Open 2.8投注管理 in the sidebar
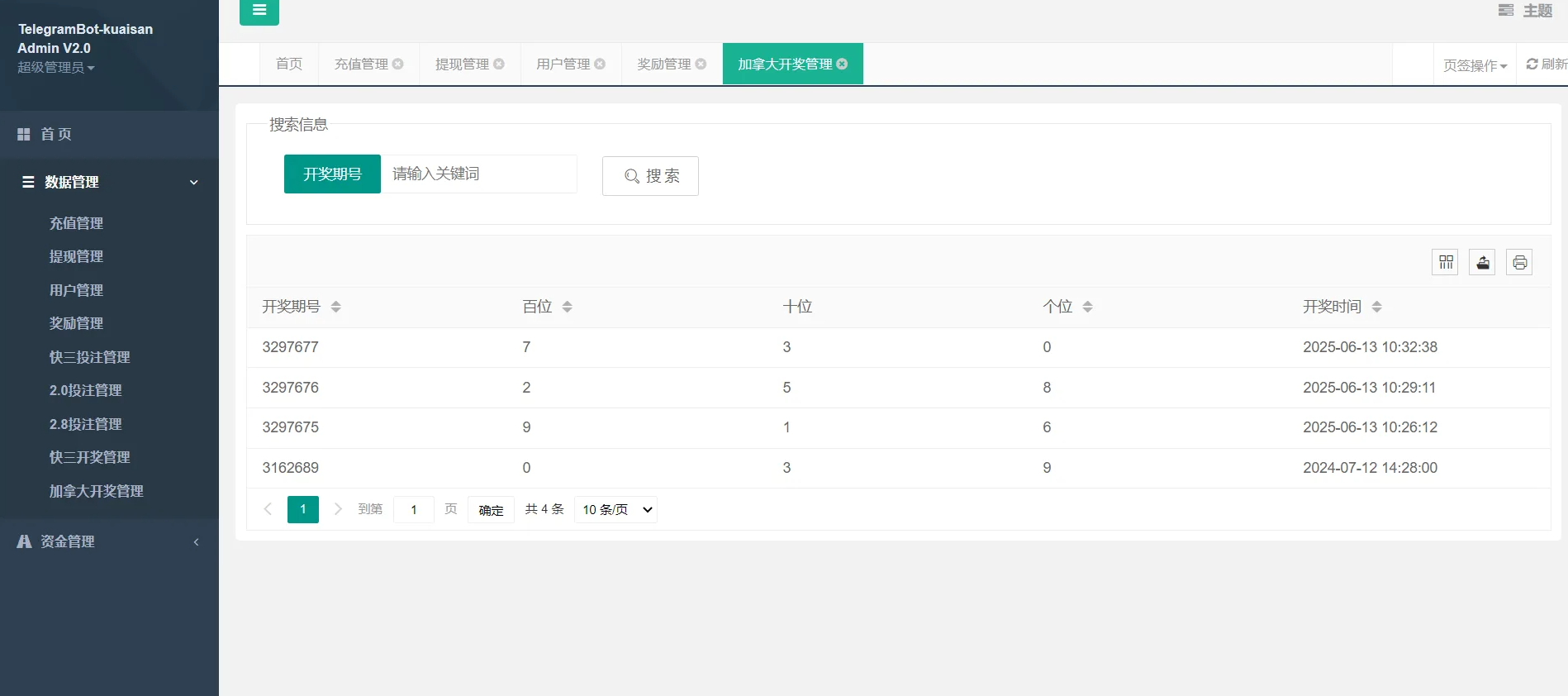Viewport: 1568px width, 696px height. (85, 424)
